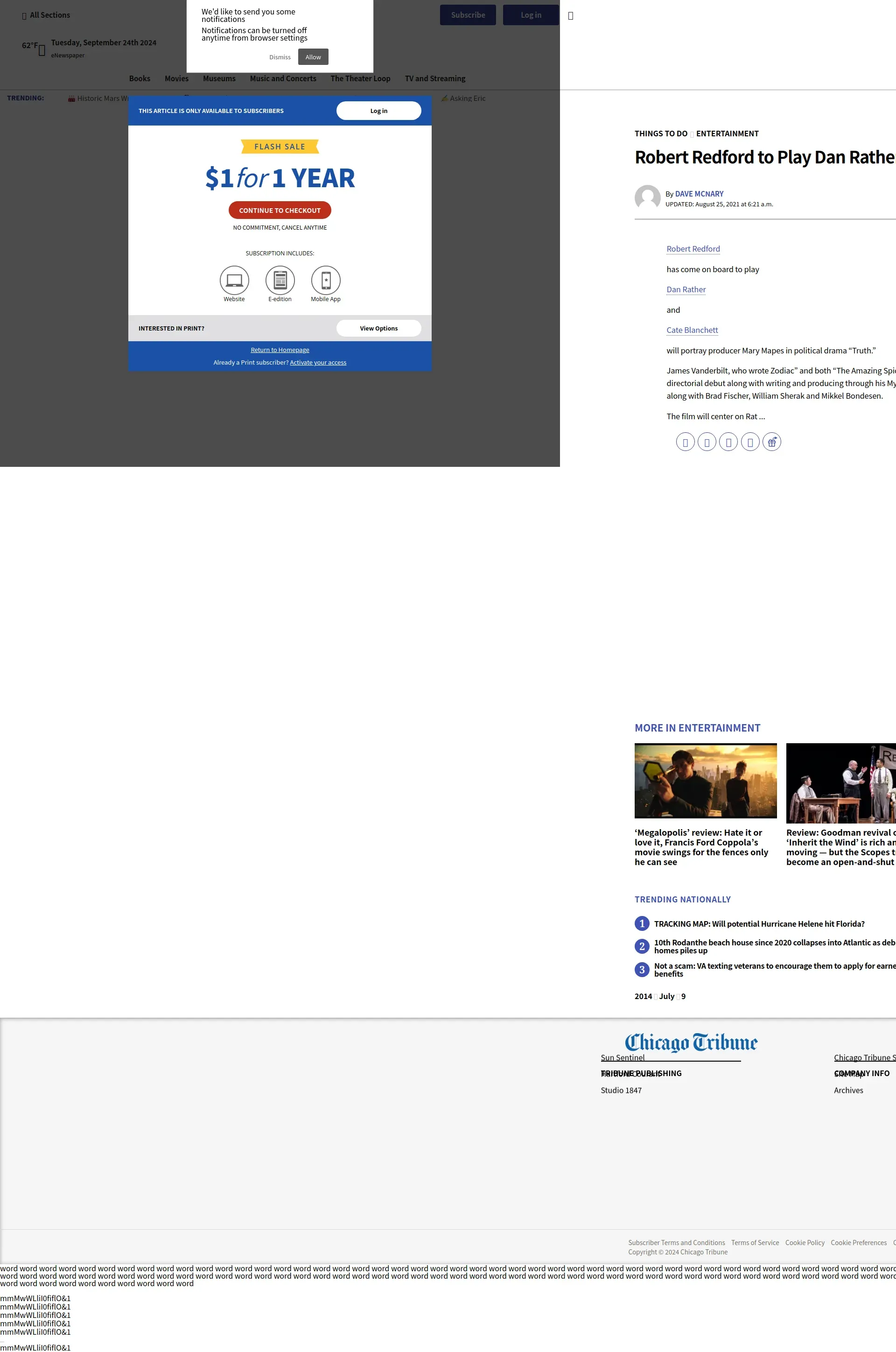The height and width of the screenshot is (1352, 896).
Task: Open the day 9 archive link
Action: [x=683, y=996]
